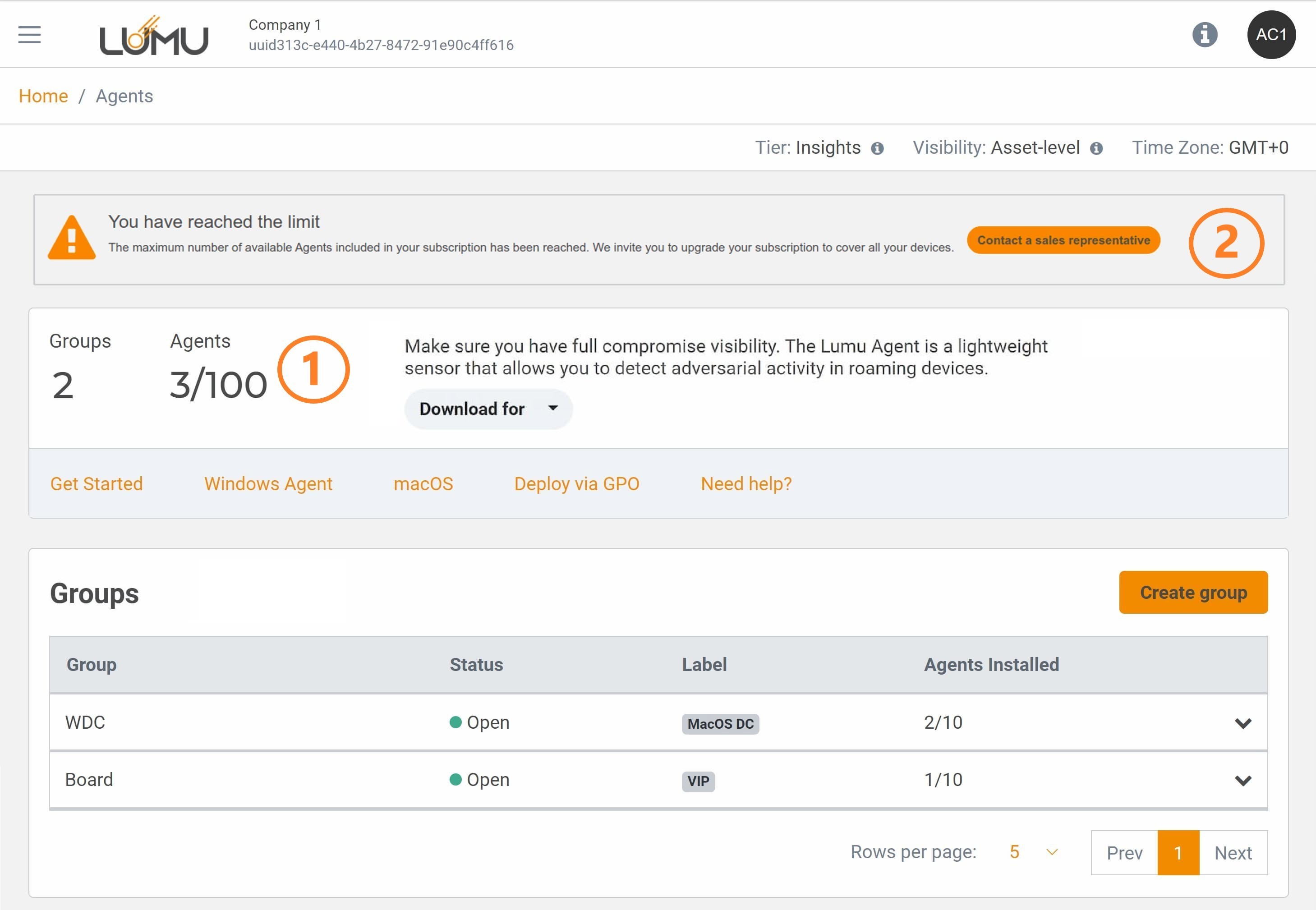Go to the Home breadcrumb link
The width and height of the screenshot is (1316, 910).
pos(43,96)
